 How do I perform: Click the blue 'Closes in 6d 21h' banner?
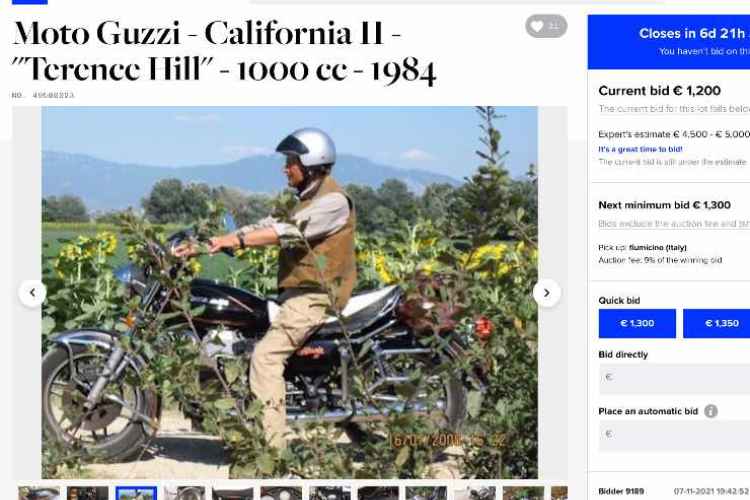[669, 42]
